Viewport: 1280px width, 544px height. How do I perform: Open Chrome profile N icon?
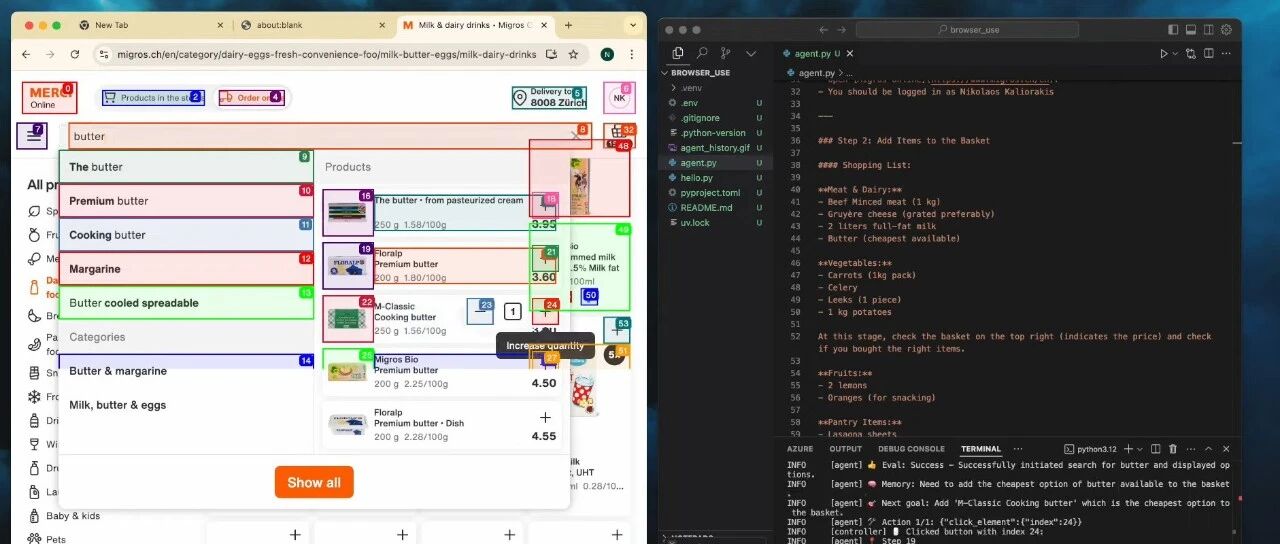tap(607, 54)
